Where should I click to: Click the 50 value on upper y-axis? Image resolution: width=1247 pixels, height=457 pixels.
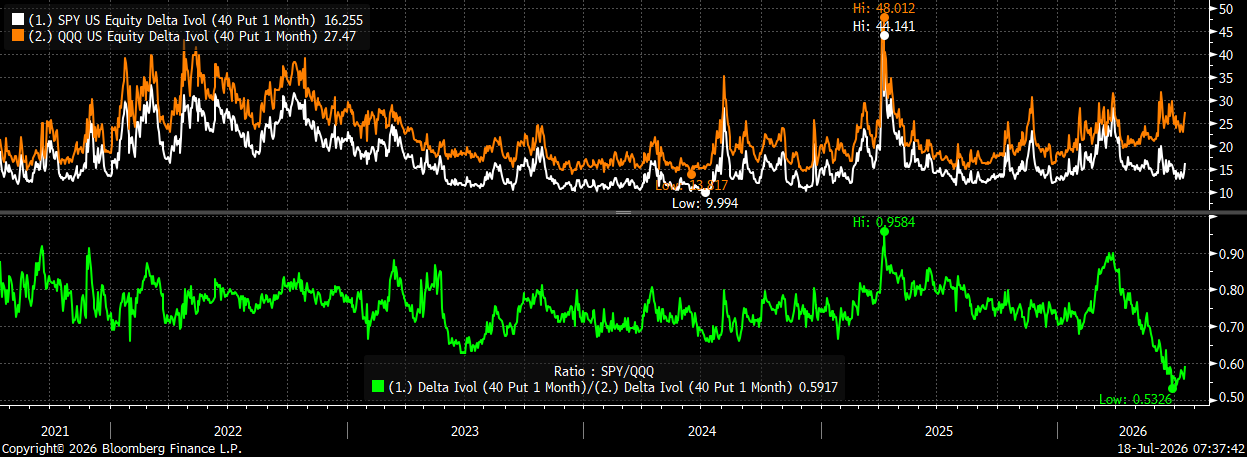1225,9
